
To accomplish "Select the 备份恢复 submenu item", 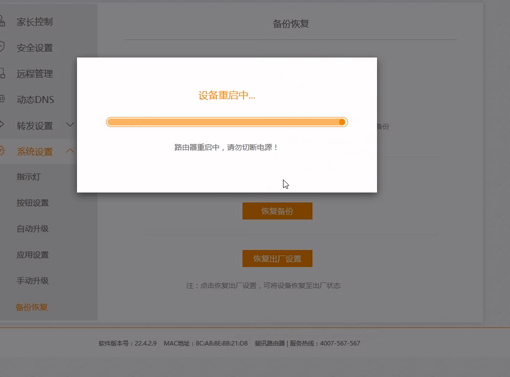I will [32, 307].
